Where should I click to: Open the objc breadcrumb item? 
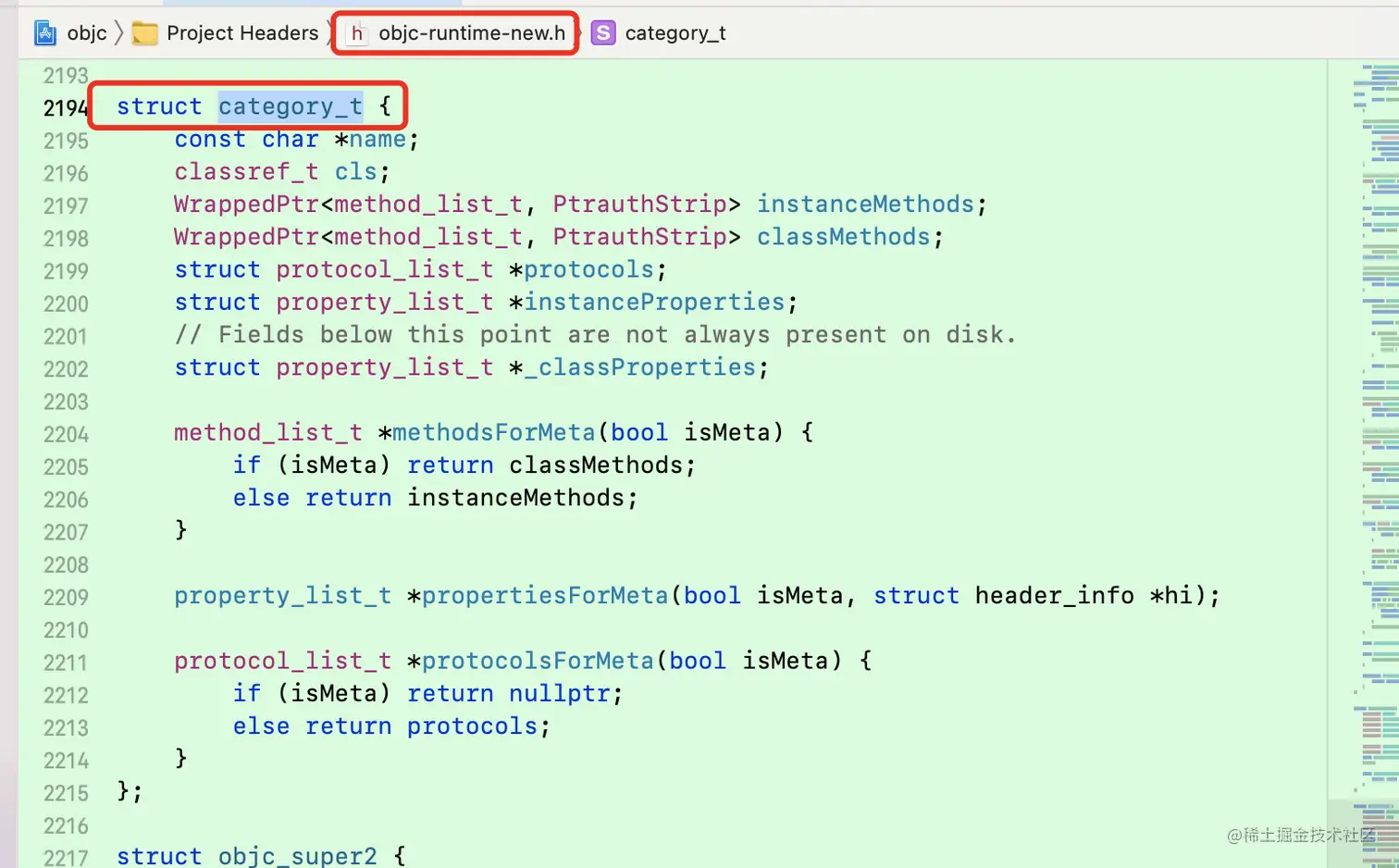(87, 33)
